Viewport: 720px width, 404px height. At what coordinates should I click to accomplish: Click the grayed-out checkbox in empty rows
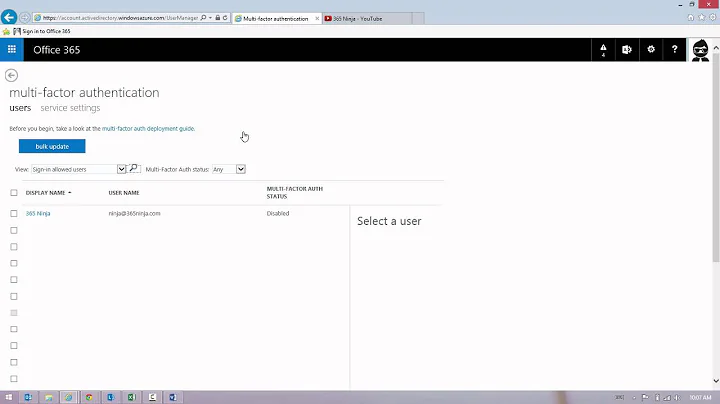(14, 313)
